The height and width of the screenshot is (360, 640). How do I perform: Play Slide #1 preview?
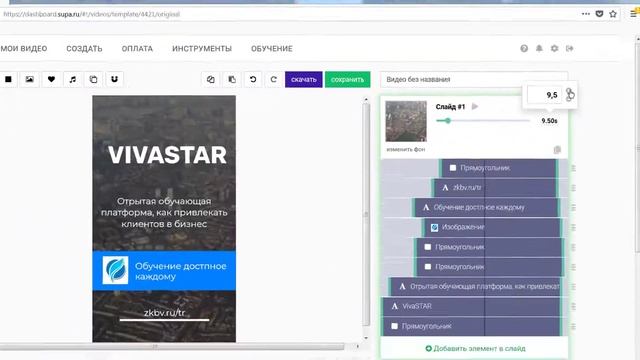475,107
